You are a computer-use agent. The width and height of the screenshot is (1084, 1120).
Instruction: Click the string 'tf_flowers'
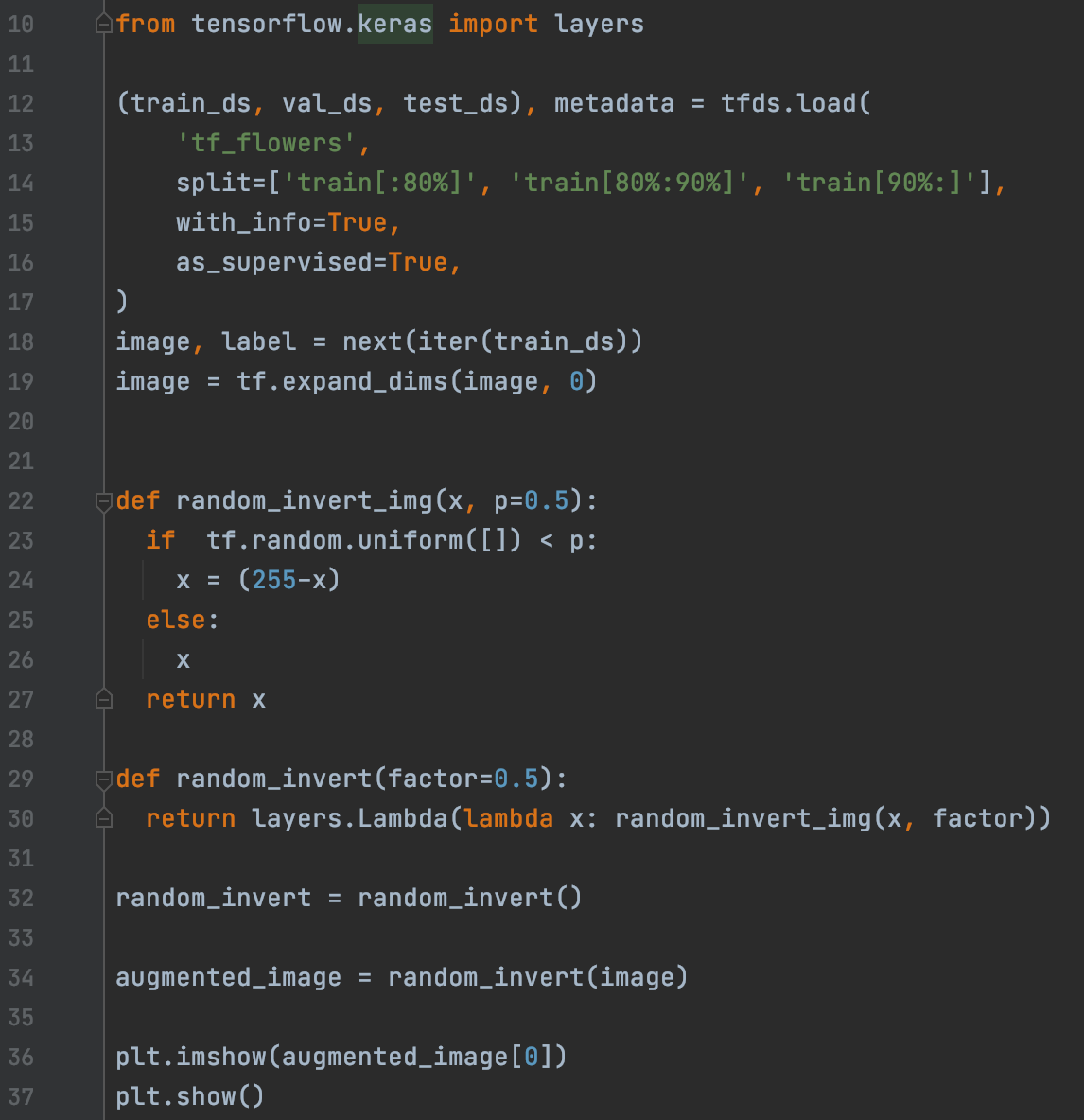click(x=267, y=143)
